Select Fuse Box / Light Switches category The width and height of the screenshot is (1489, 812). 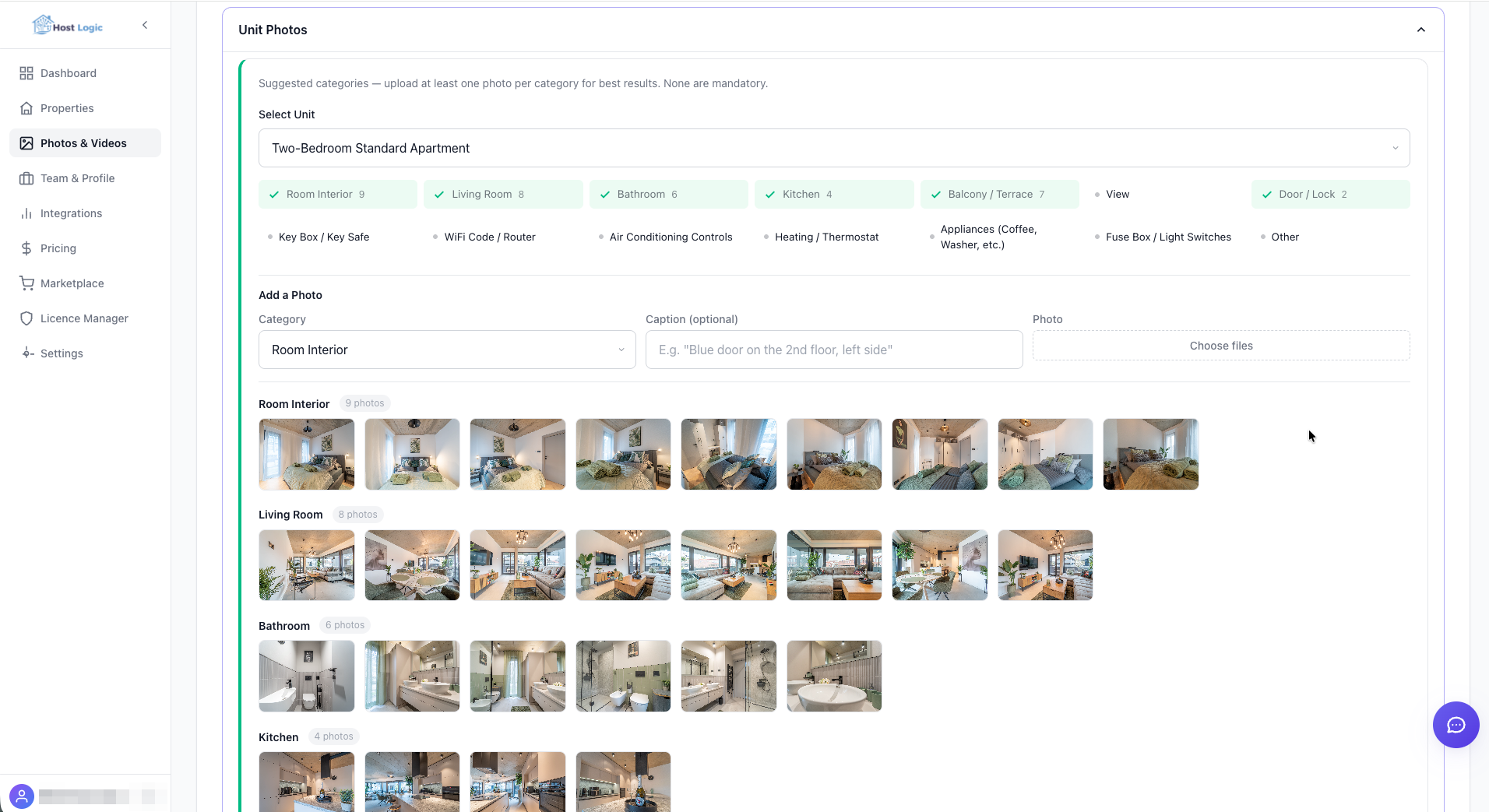[x=1165, y=237]
